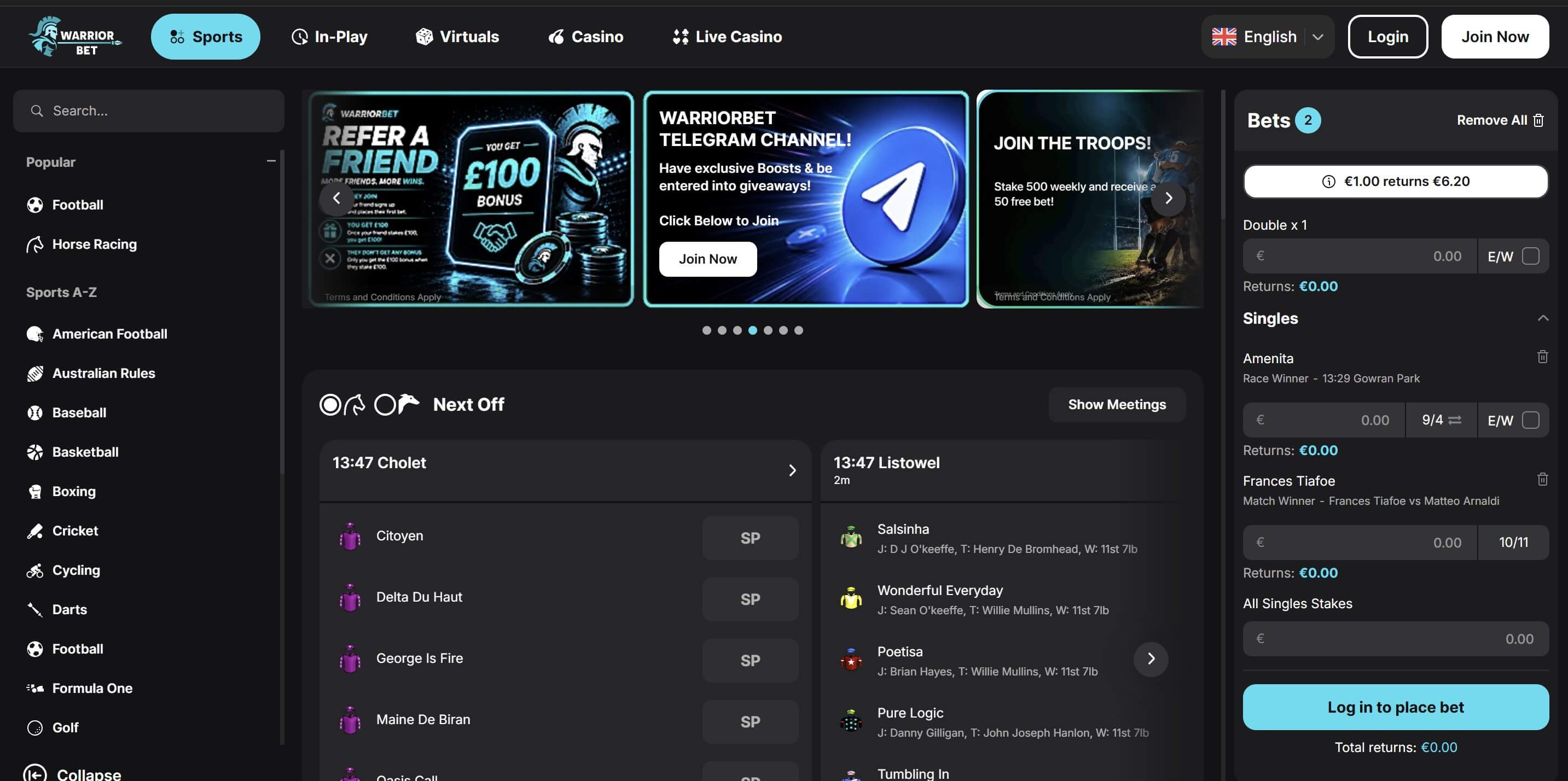This screenshot has height=781, width=1568.
Task: Click Frances Tiafoe stake input
Action: pos(1360,542)
